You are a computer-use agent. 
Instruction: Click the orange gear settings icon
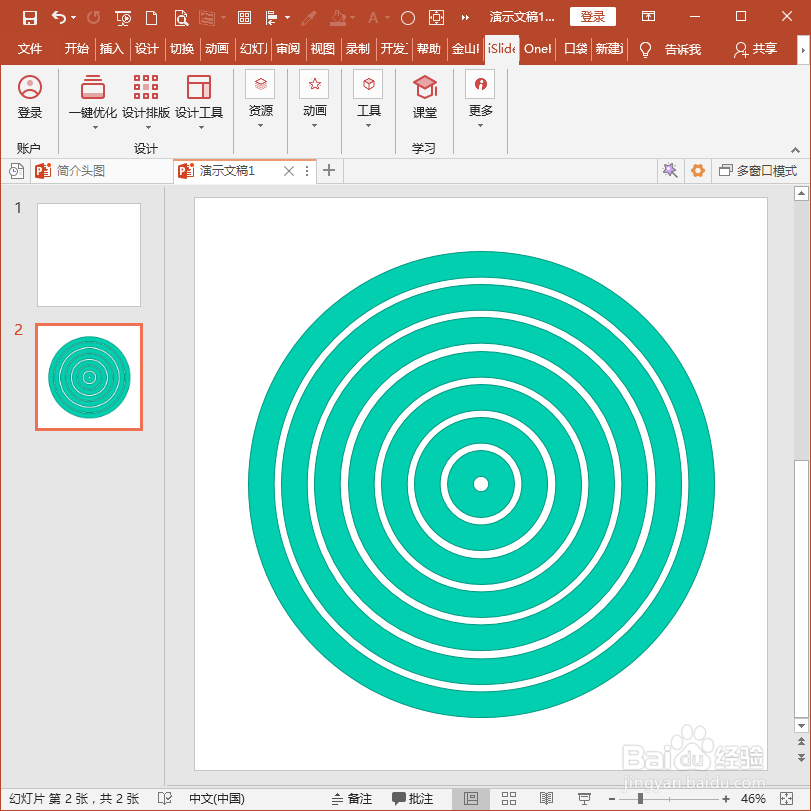point(698,171)
